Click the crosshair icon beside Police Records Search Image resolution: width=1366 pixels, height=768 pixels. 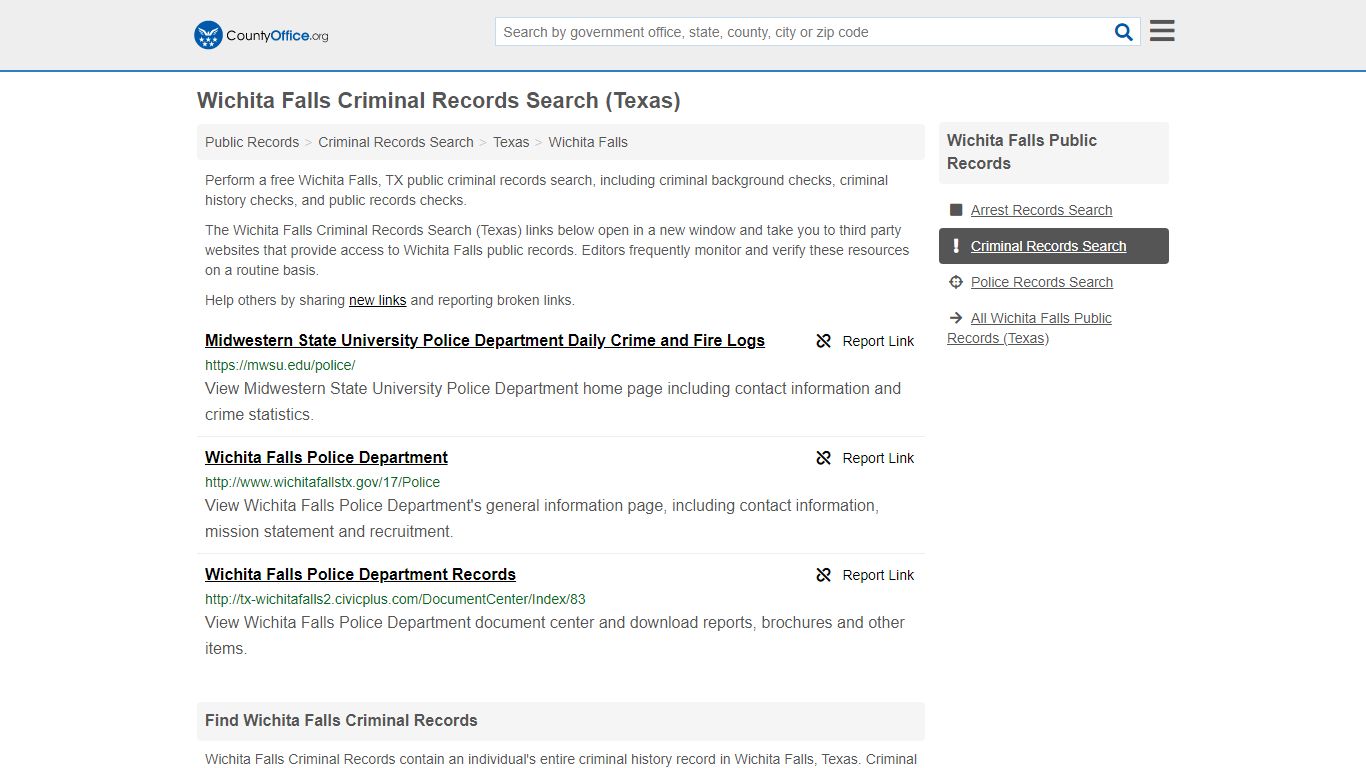point(956,282)
